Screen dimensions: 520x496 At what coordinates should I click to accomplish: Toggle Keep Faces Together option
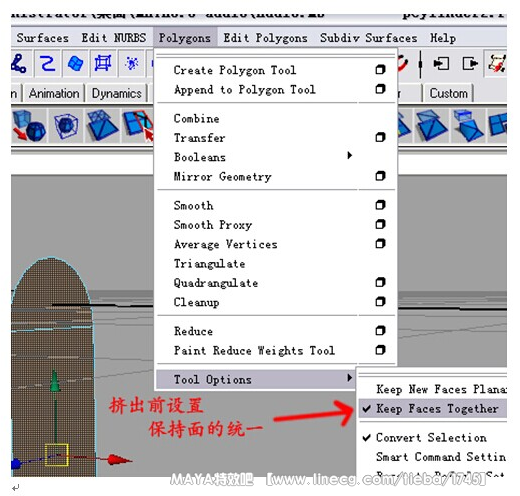tap(433, 409)
